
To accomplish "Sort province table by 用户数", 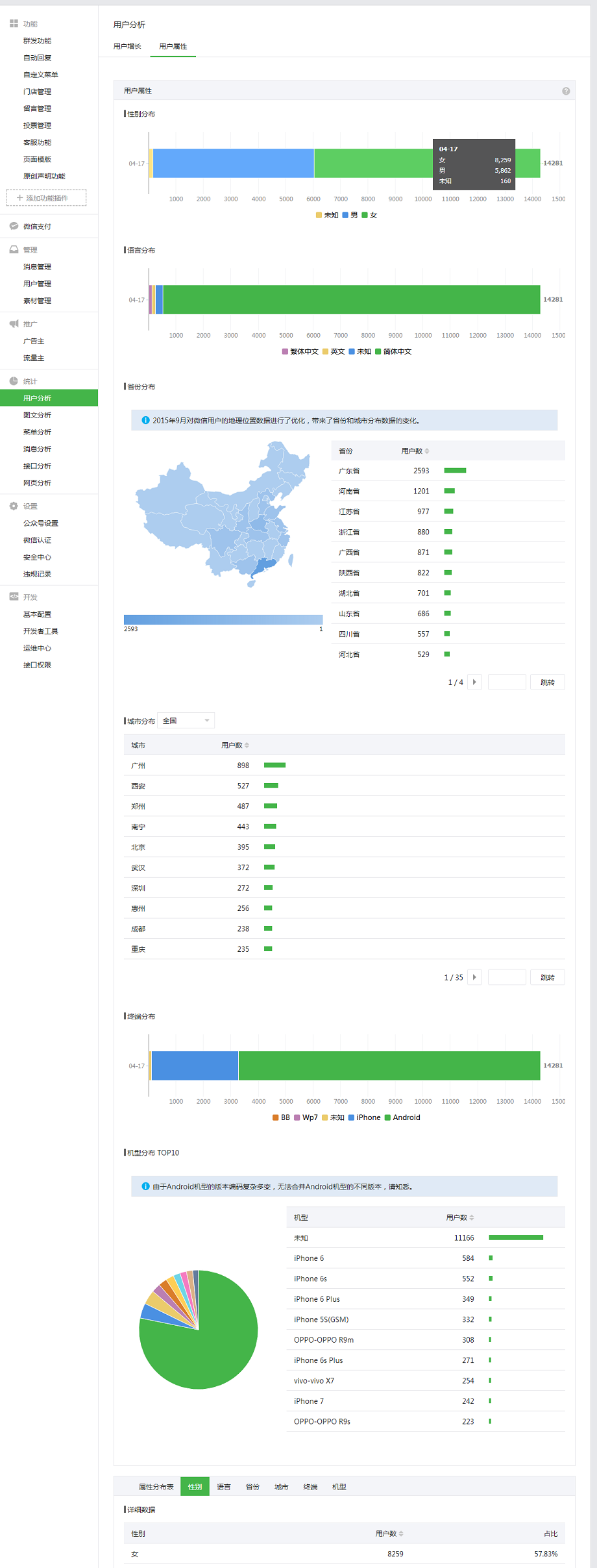I will tap(415, 451).
